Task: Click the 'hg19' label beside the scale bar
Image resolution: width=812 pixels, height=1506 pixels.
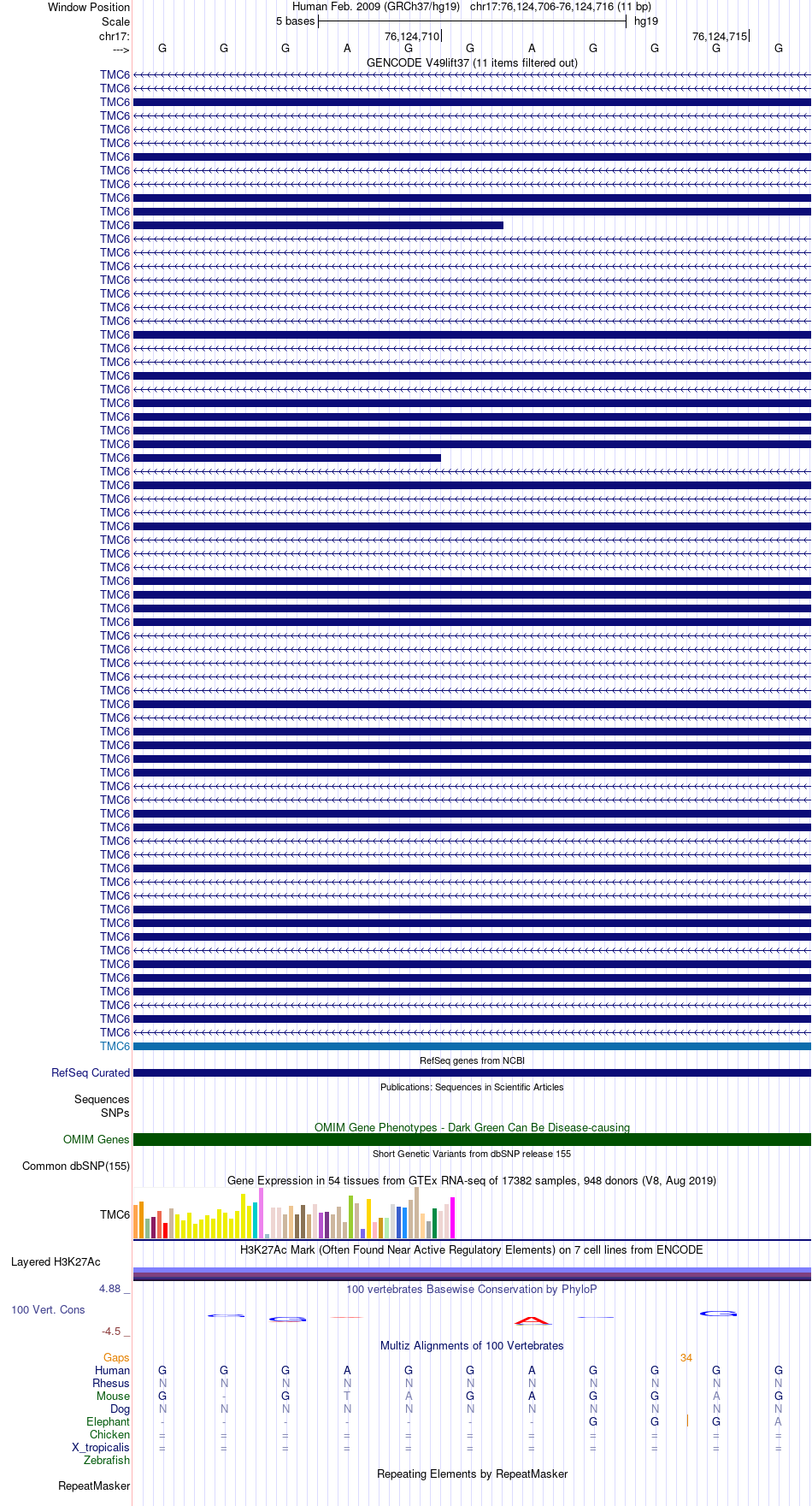Action: pyautogui.click(x=646, y=21)
